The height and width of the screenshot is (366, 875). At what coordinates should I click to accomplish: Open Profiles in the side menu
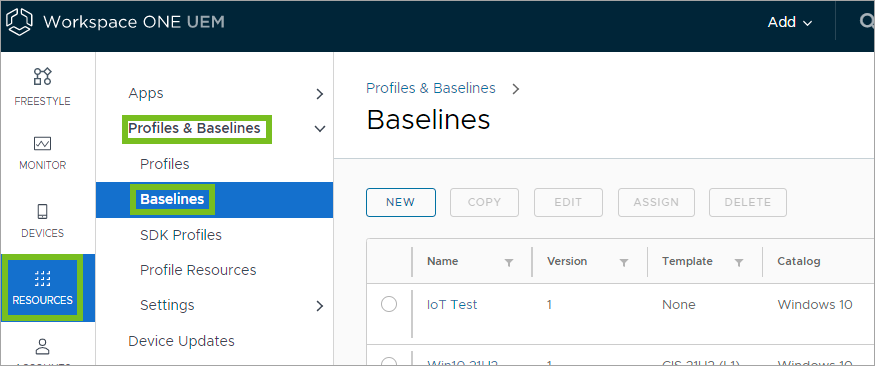[165, 164]
